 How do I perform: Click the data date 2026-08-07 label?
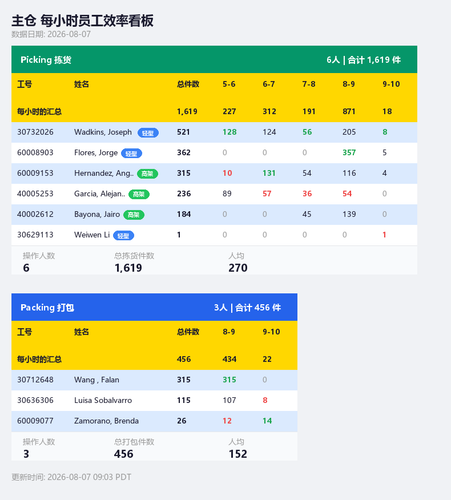51,34
